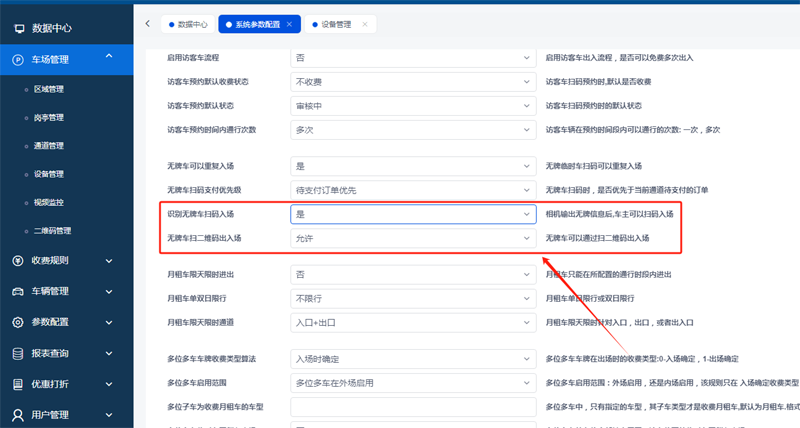Open the 月租车限天限时进出 dropdown
800x428 pixels.
click(413, 275)
